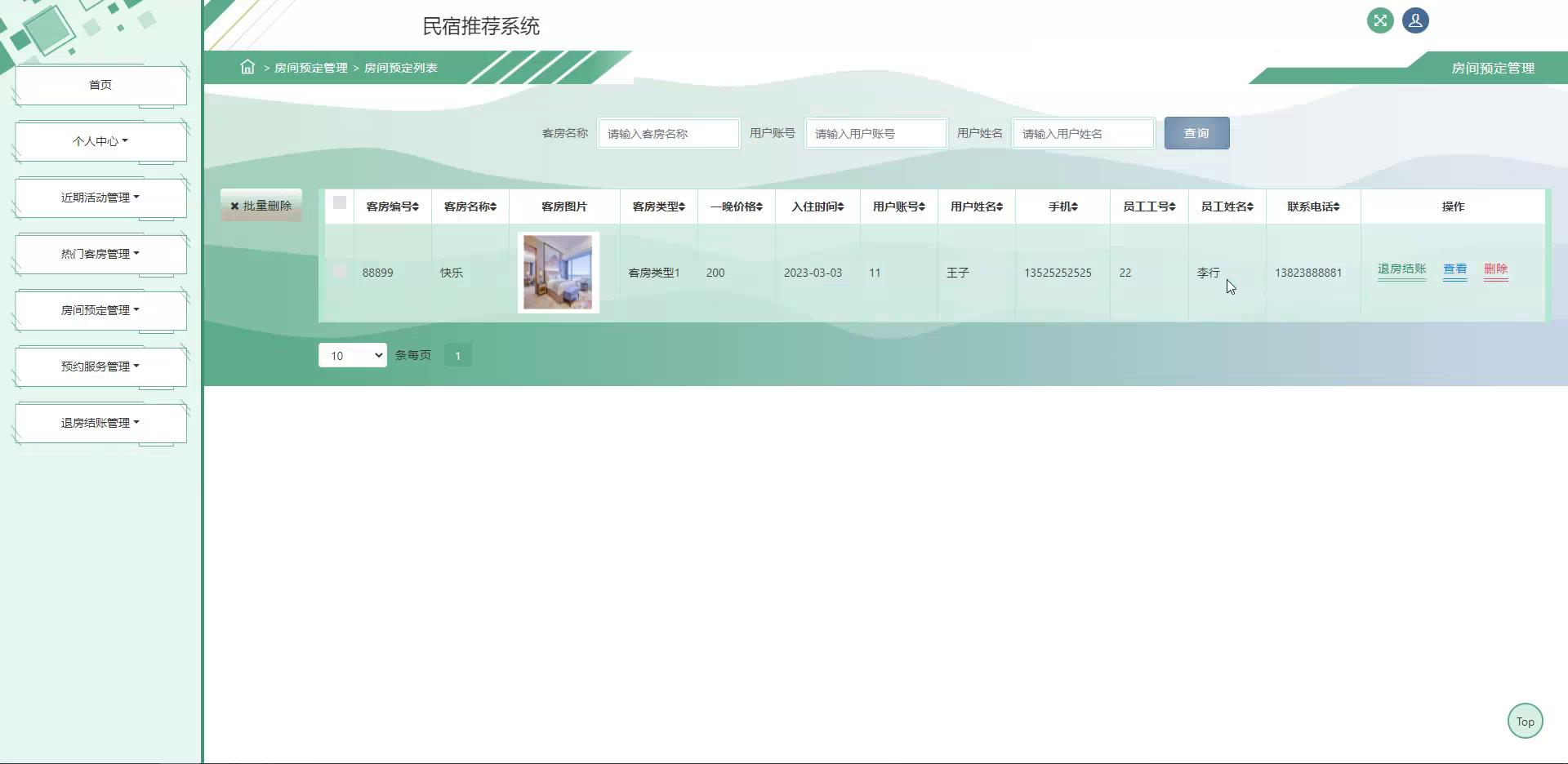The width and height of the screenshot is (1568, 764).
Task: Click 删除 link in the table row
Action: click(x=1495, y=269)
